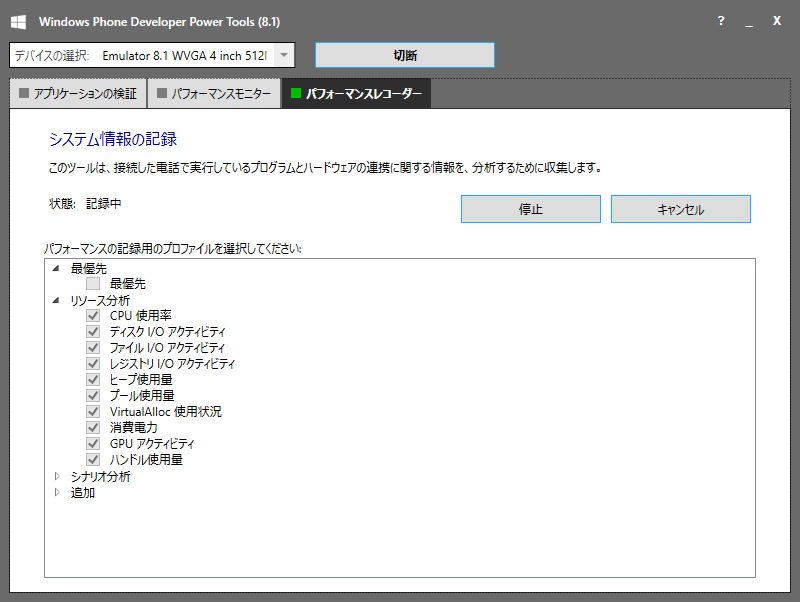Toggle the 消費電力 checkbox
Screen dimensions: 800x602
click(x=93, y=428)
